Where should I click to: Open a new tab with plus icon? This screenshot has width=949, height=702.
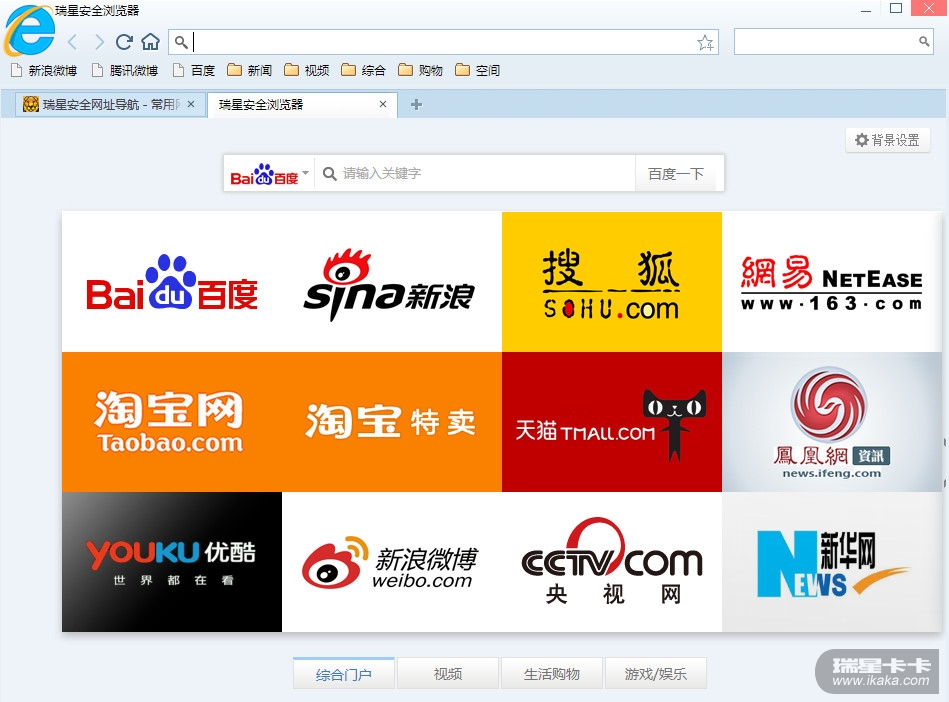pos(416,105)
